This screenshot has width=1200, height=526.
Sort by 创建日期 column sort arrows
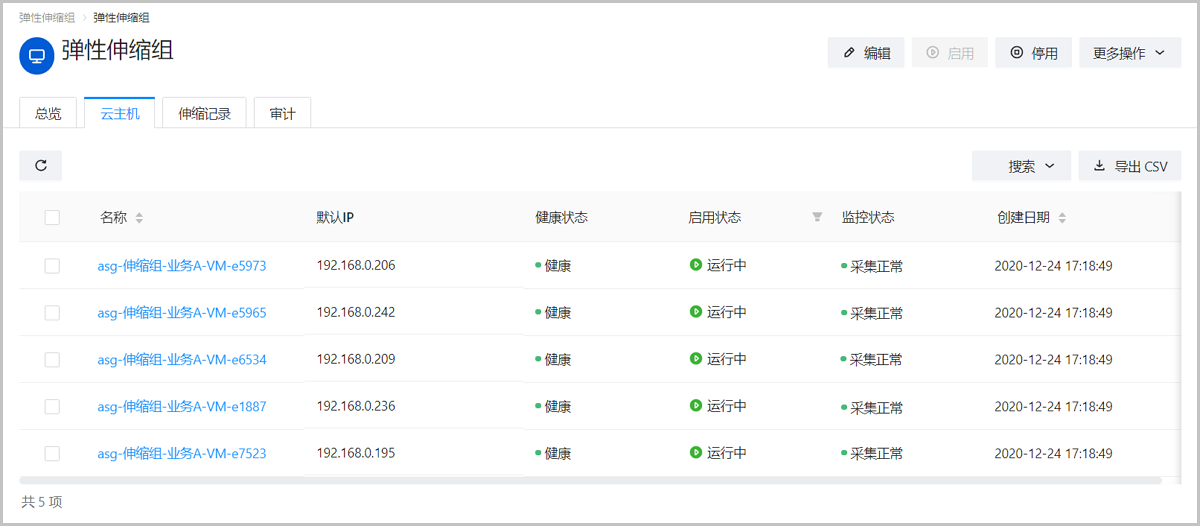pyautogui.click(x=1062, y=218)
